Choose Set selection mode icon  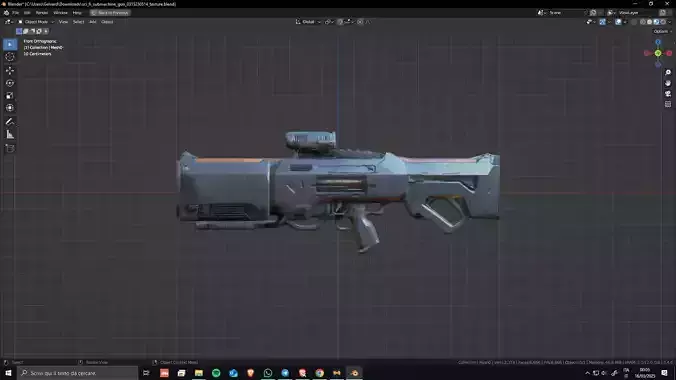click(19, 31)
